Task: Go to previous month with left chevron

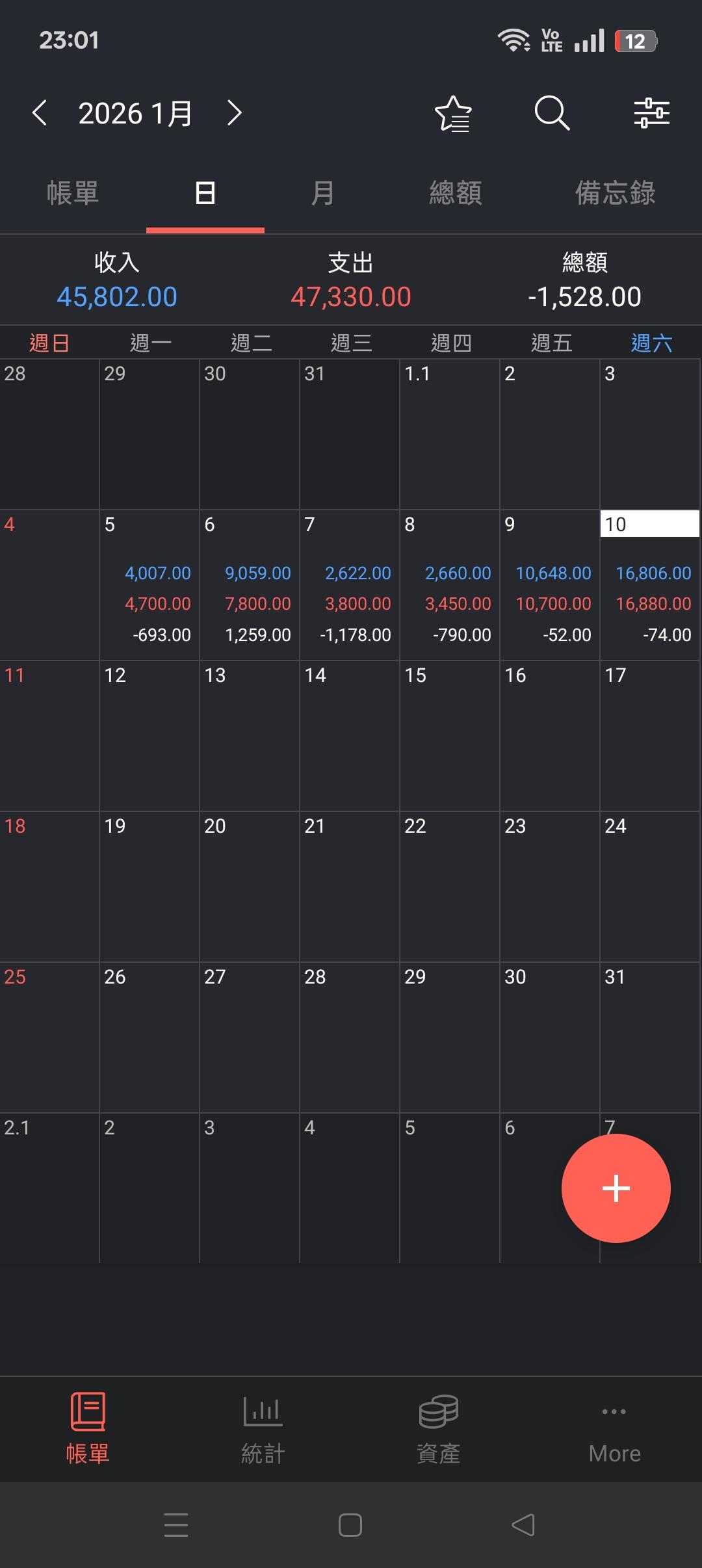Action: point(40,113)
